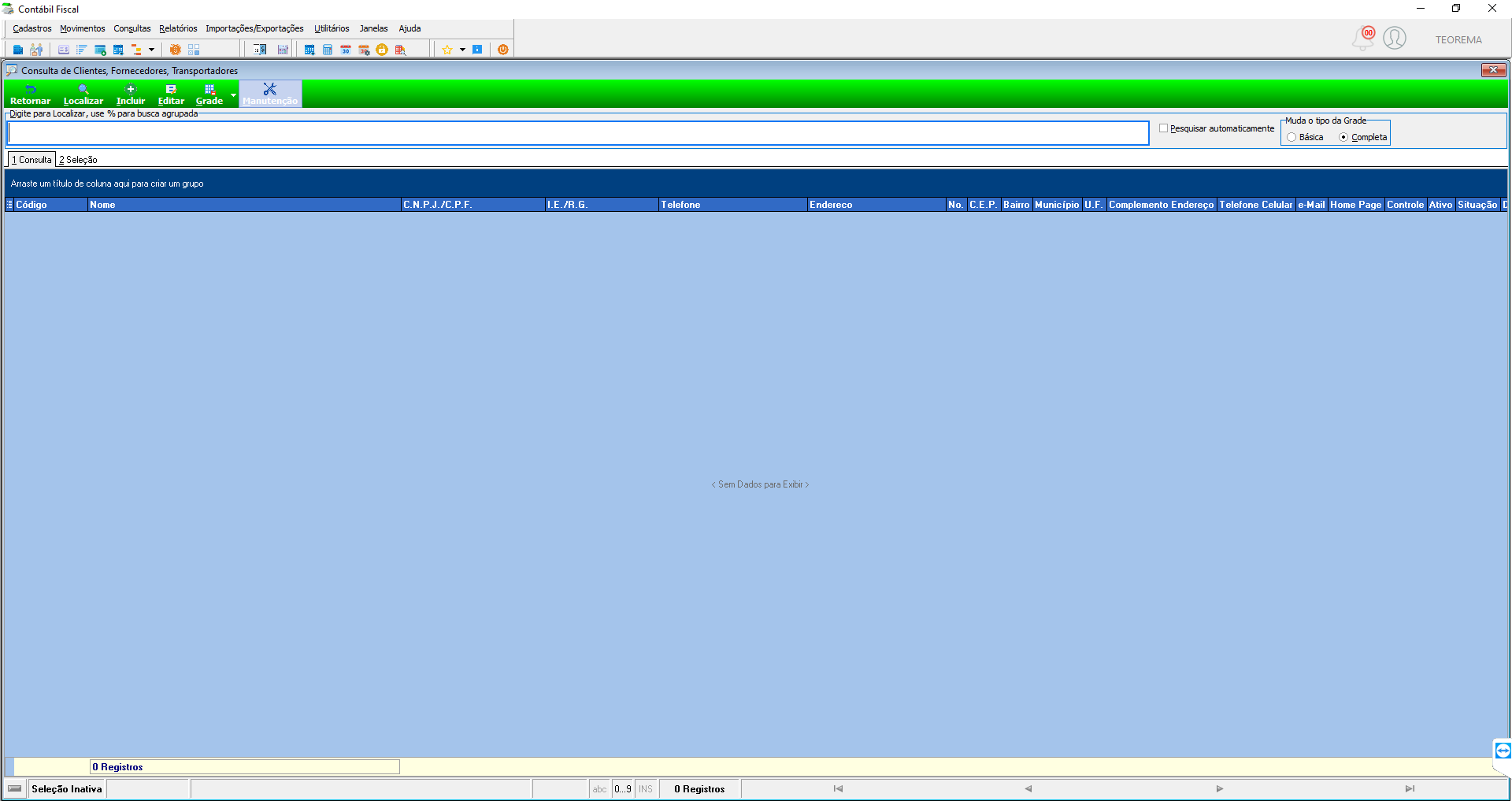
Task: Open the Consultas menu
Action: pyautogui.click(x=132, y=28)
